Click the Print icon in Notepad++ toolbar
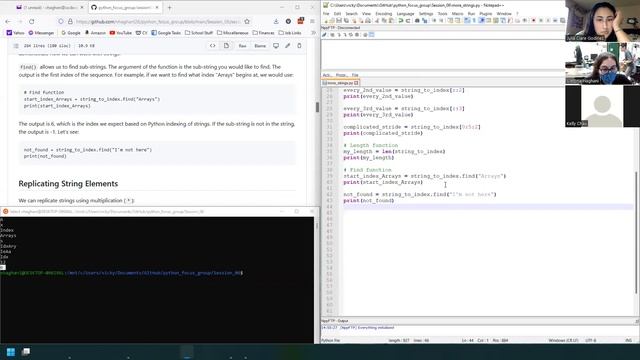 [x=367, y=20]
